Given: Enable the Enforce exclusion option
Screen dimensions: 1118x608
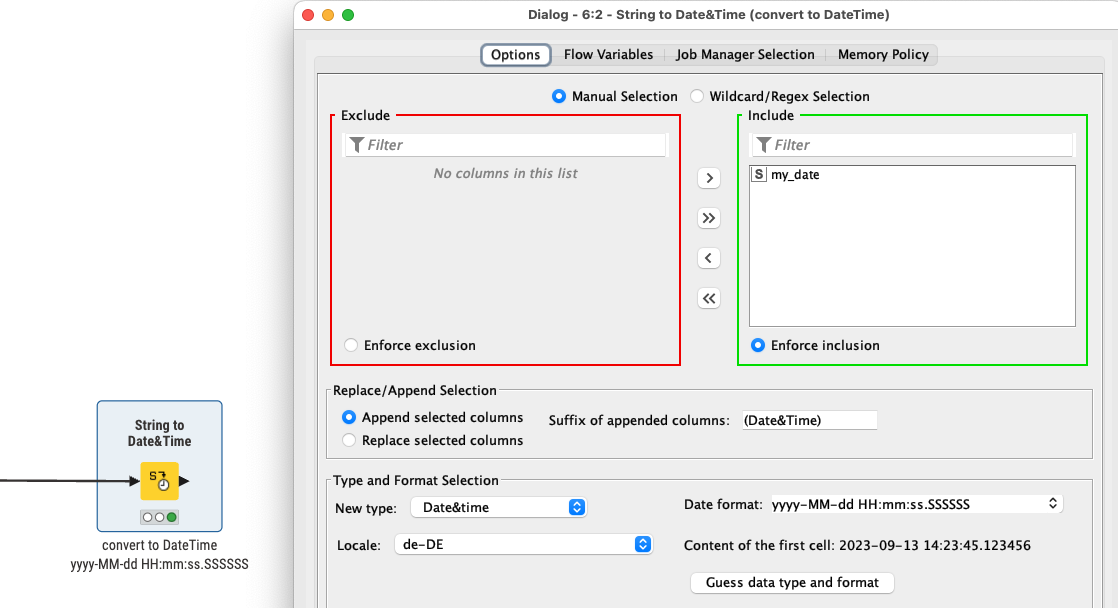Looking at the screenshot, I should [351, 345].
